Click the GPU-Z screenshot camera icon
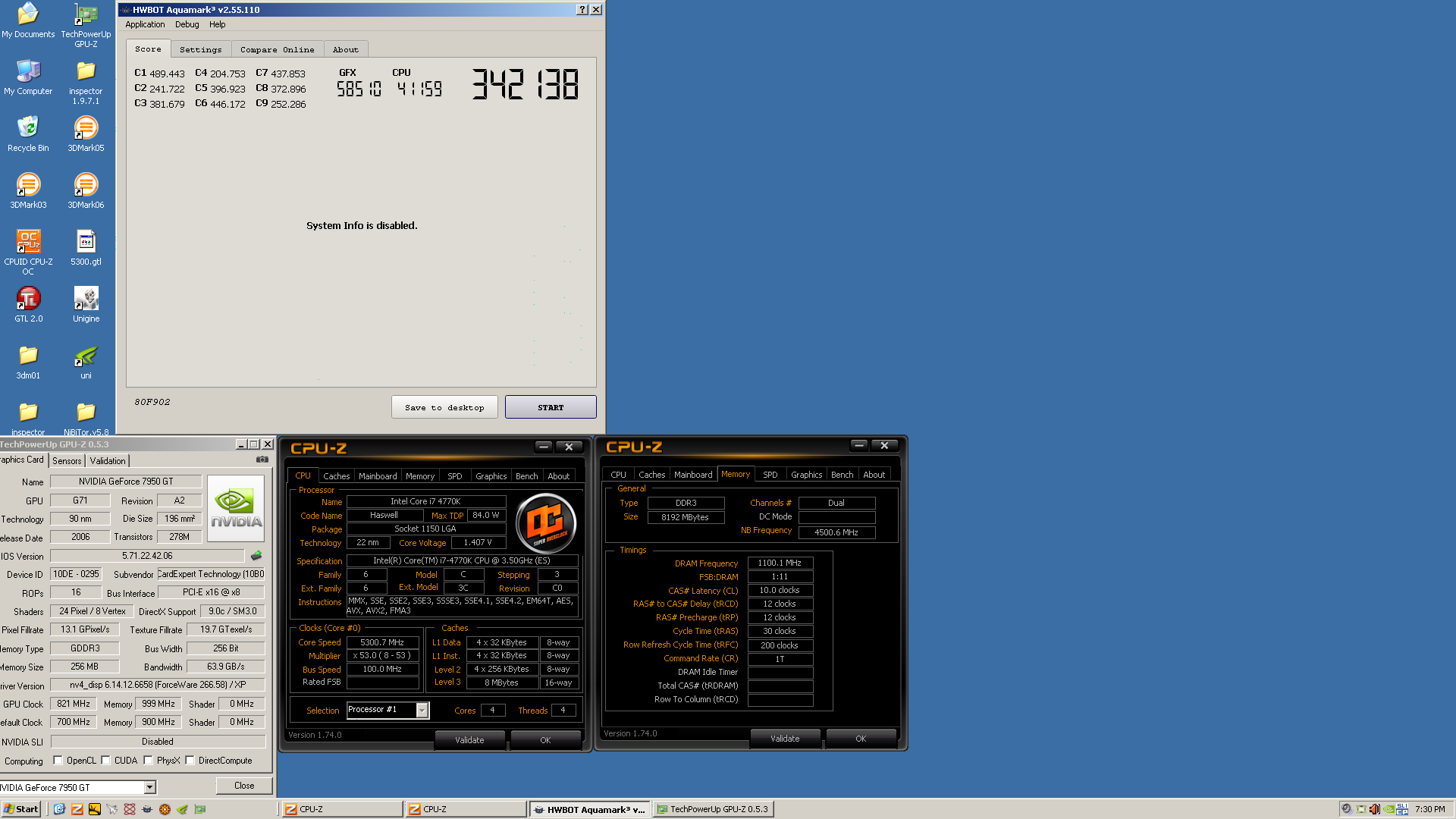This screenshot has height=819, width=1456. 262,460
